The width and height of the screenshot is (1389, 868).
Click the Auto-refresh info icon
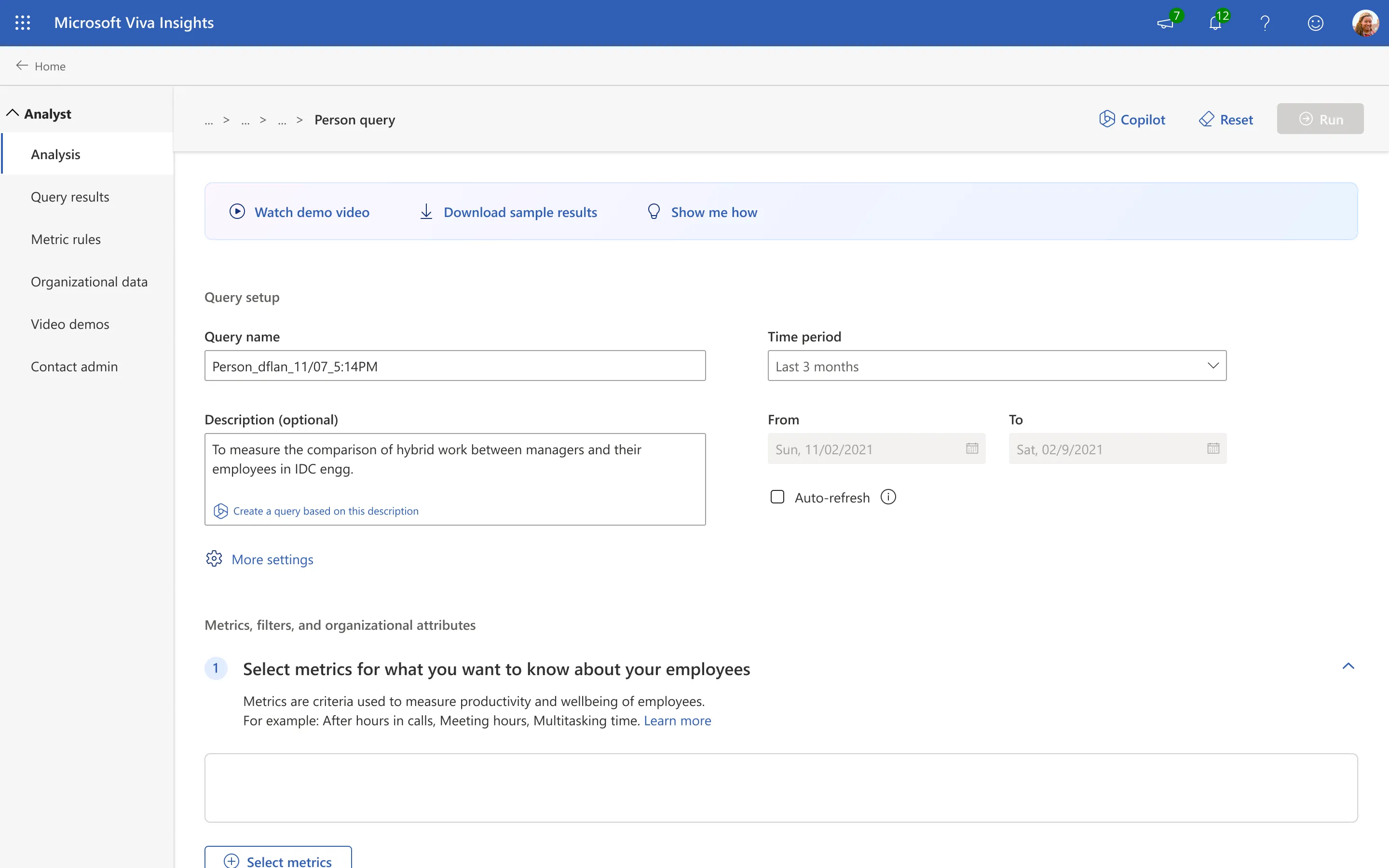888,497
